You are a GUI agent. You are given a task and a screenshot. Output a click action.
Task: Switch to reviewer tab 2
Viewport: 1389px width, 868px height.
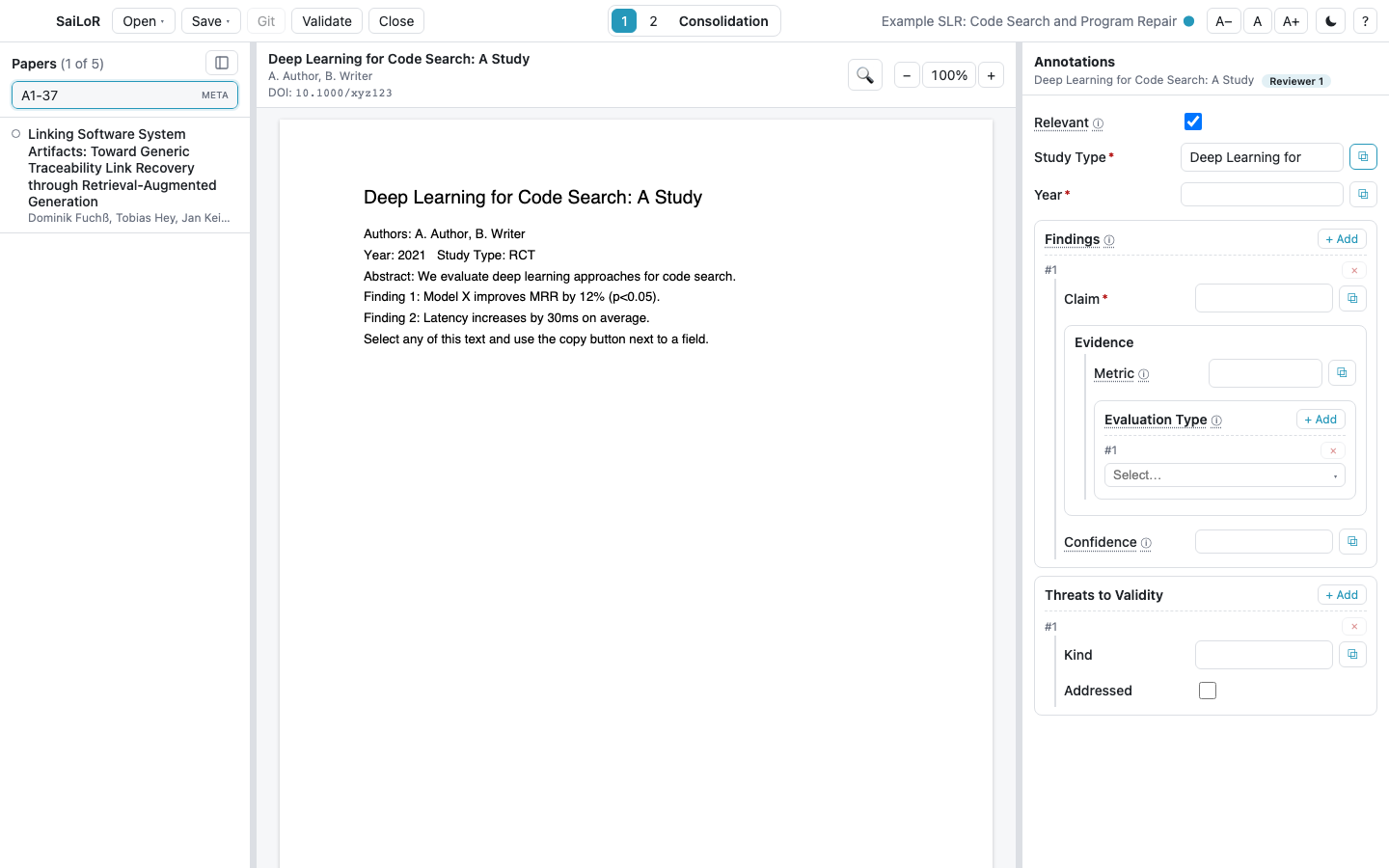653,21
